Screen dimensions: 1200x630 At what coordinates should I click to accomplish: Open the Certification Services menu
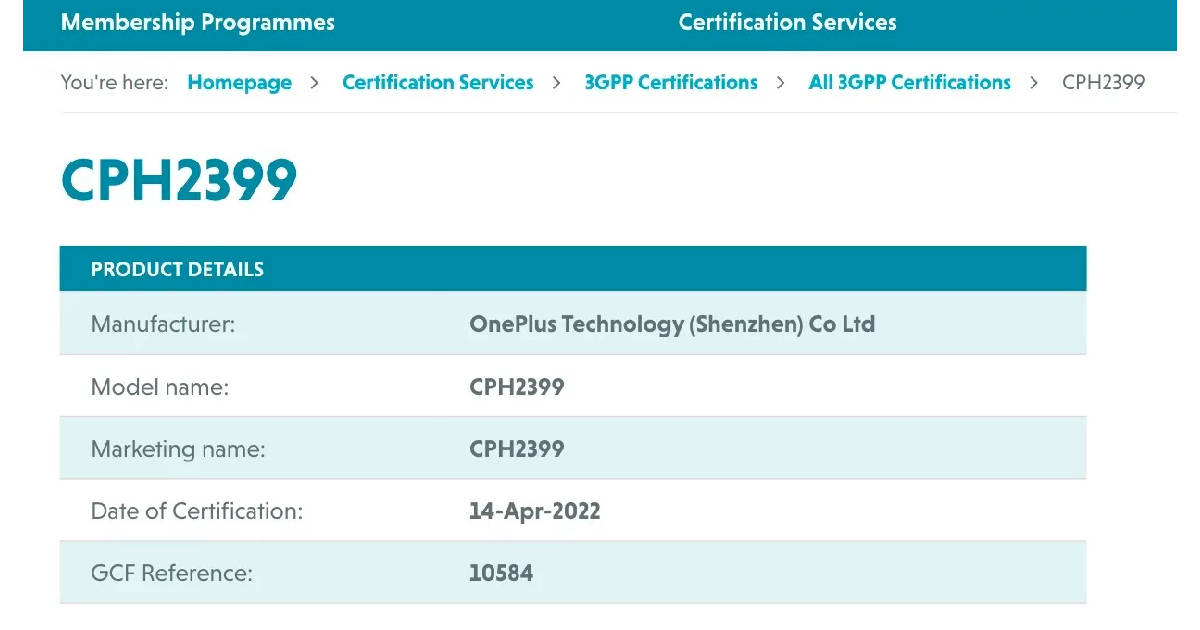(788, 22)
